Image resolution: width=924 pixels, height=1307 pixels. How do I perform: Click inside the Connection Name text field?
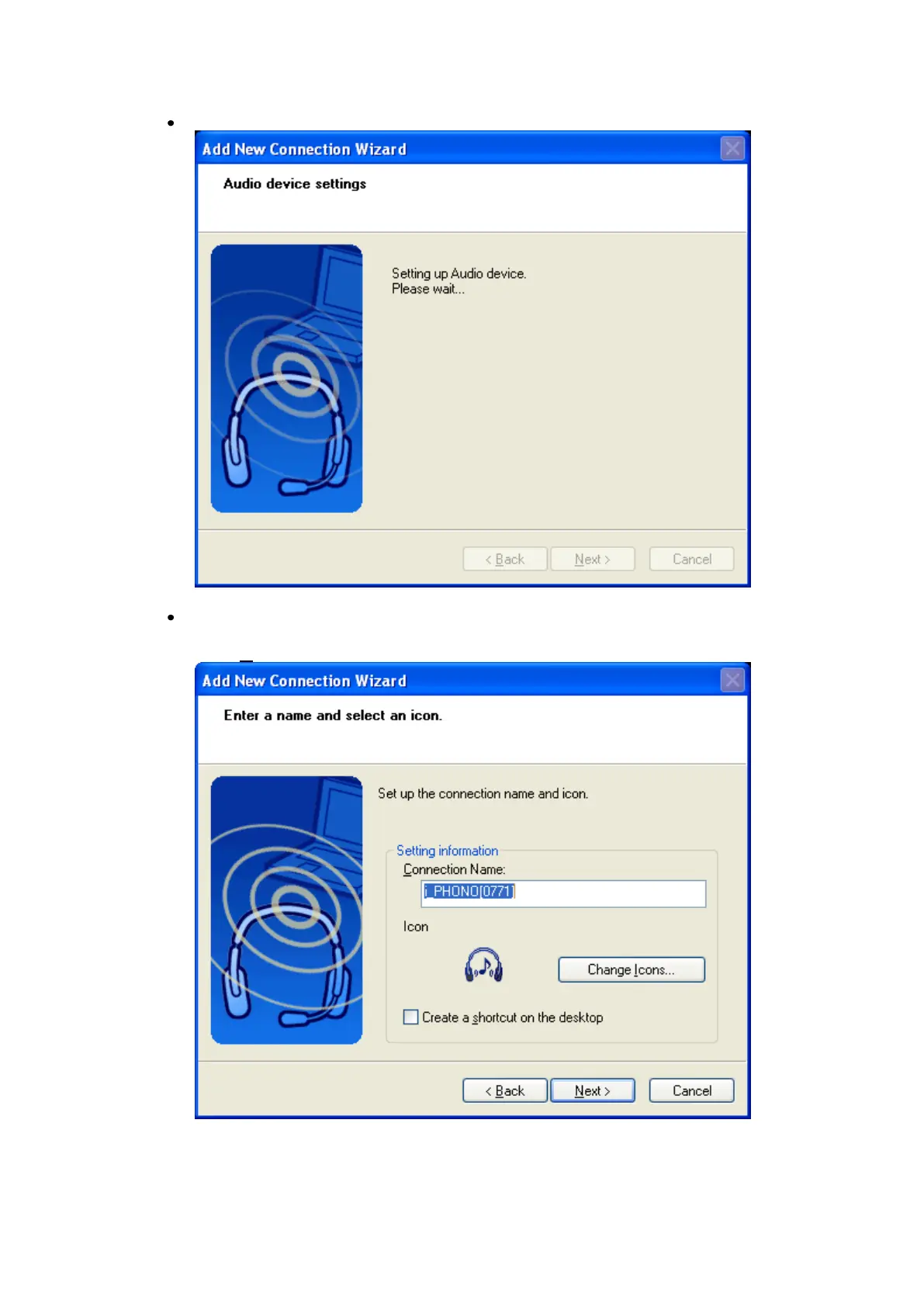[564, 893]
